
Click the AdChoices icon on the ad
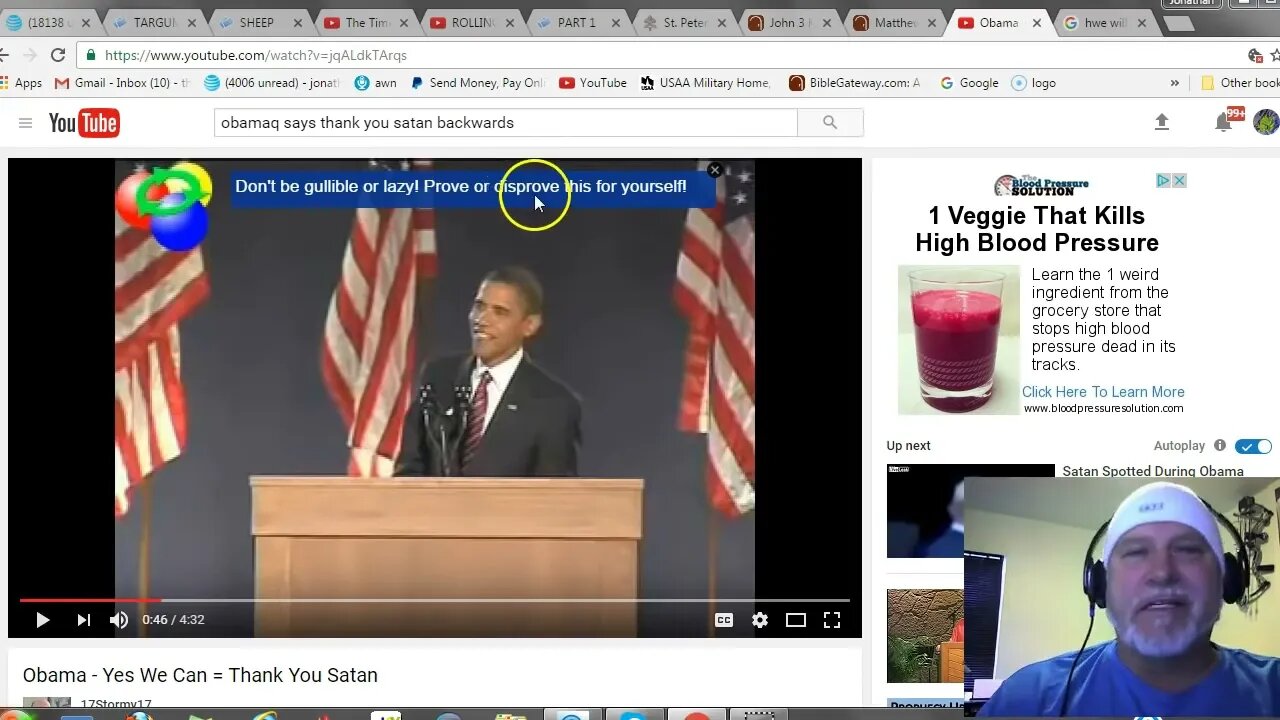(1163, 181)
